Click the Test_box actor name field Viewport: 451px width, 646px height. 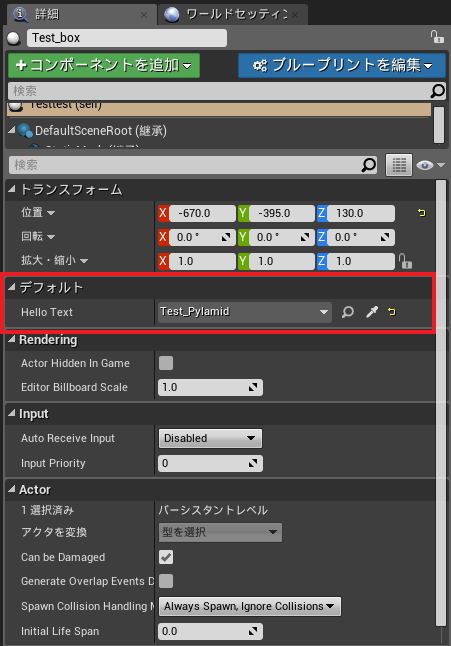click(x=127, y=38)
